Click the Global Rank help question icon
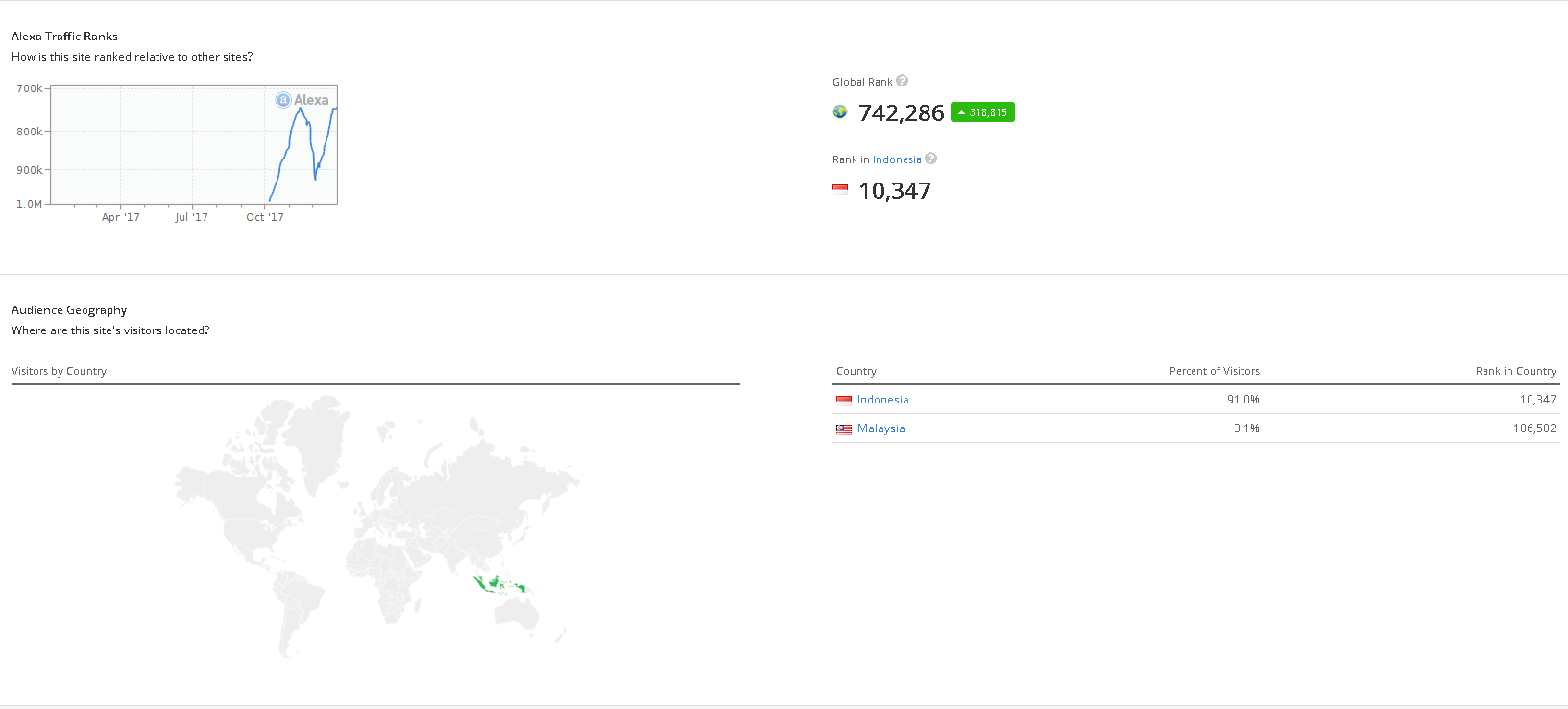 902,81
